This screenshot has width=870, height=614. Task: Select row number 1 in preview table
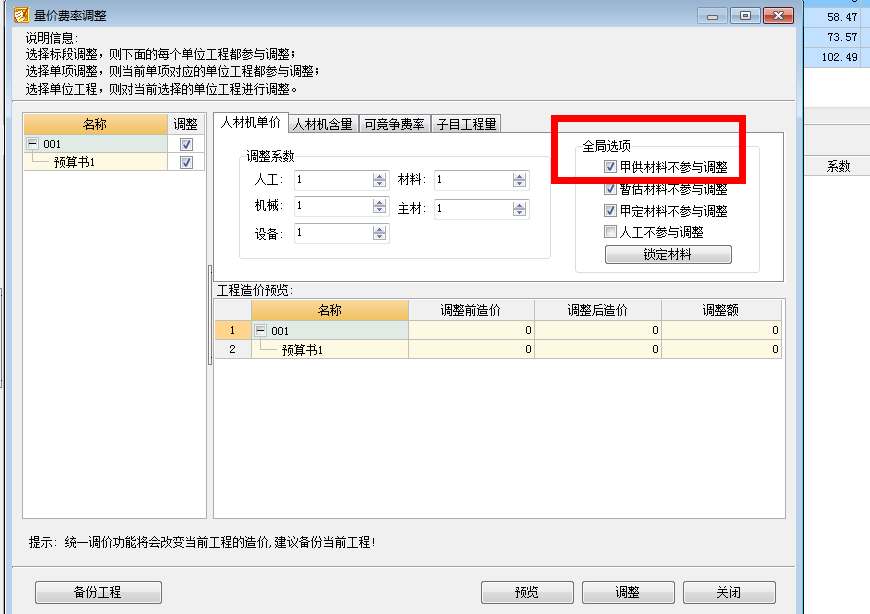pyautogui.click(x=233, y=331)
